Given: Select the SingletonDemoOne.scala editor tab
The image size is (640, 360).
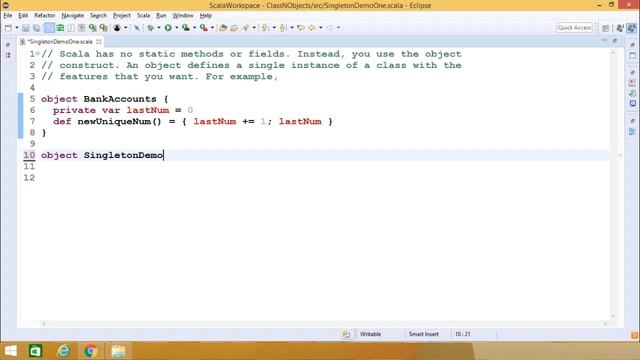Looking at the screenshot, I should (60, 42).
